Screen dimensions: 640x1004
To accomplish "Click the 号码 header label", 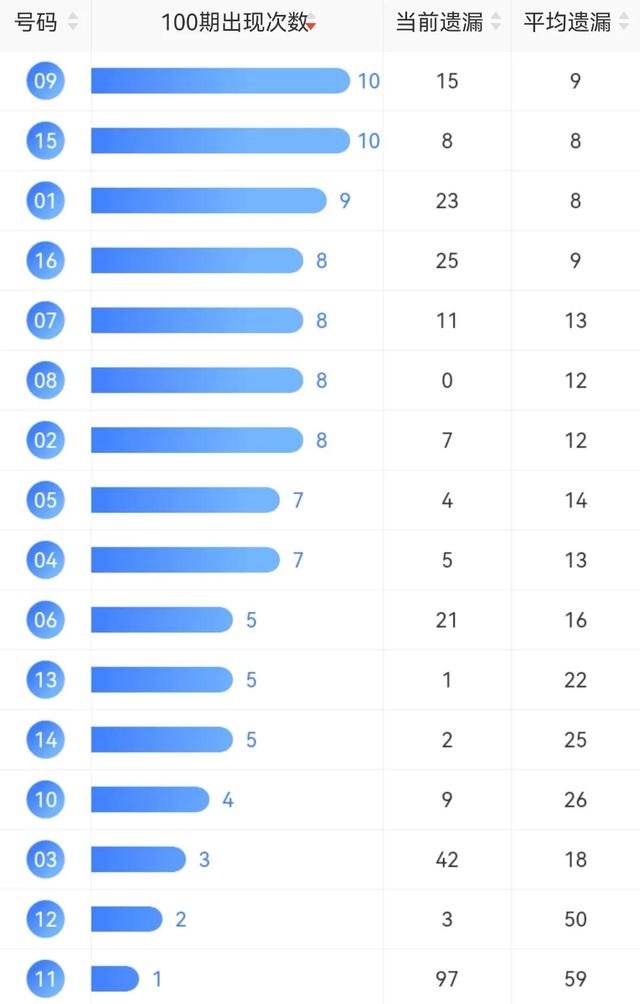I will pyautogui.click(x=36, y=22).
